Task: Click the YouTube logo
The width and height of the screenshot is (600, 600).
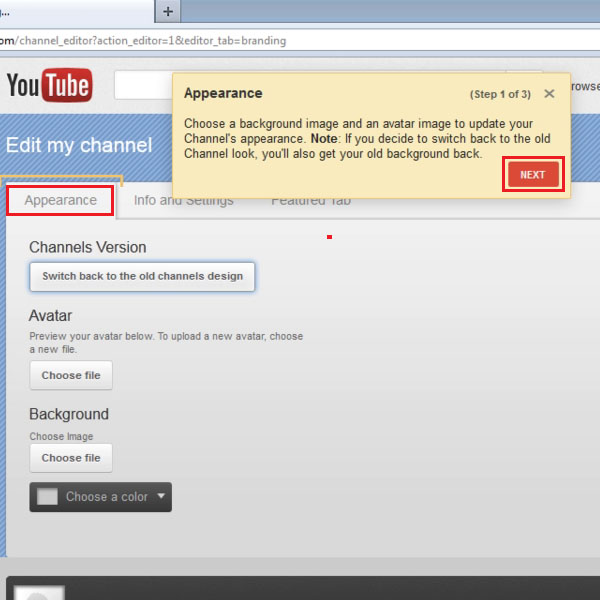Action: (x=49, y=85)
